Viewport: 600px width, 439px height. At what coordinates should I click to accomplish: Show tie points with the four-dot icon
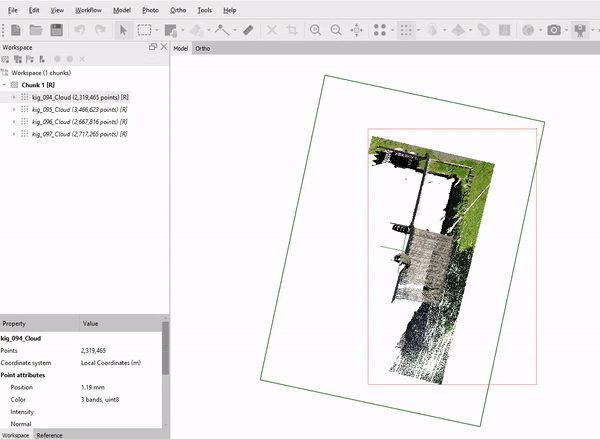click(380, 30)
